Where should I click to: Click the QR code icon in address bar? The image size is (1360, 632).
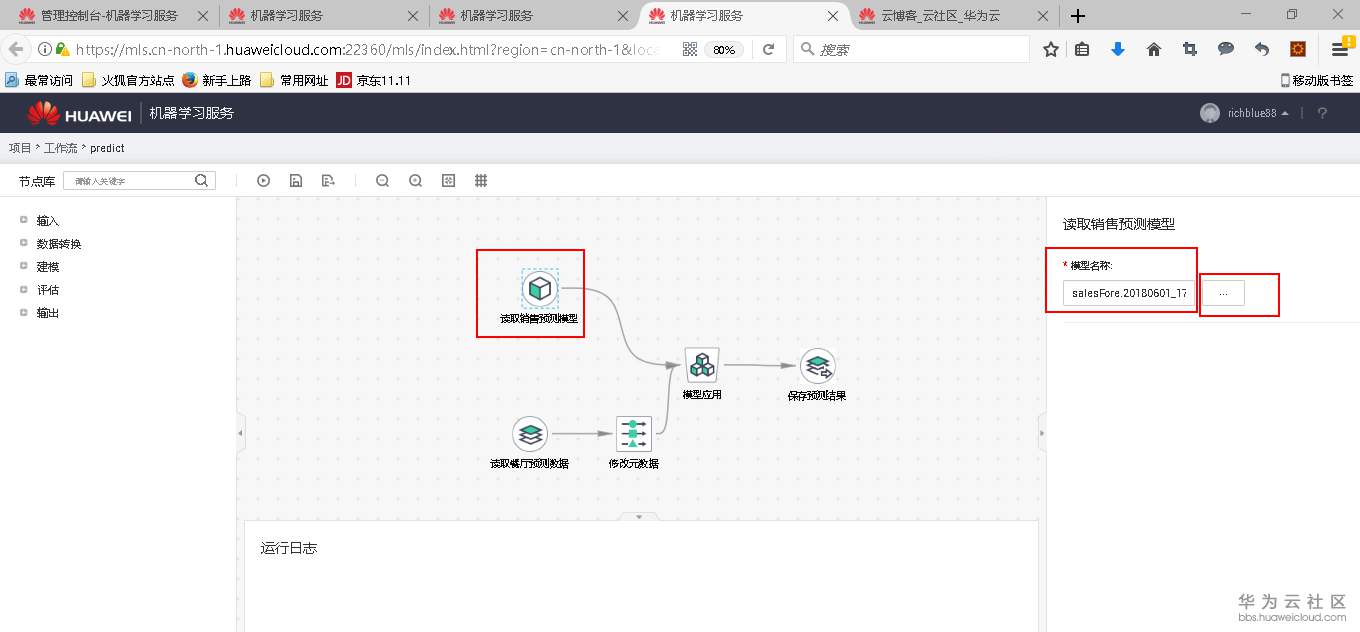click(x=690, y=49)
